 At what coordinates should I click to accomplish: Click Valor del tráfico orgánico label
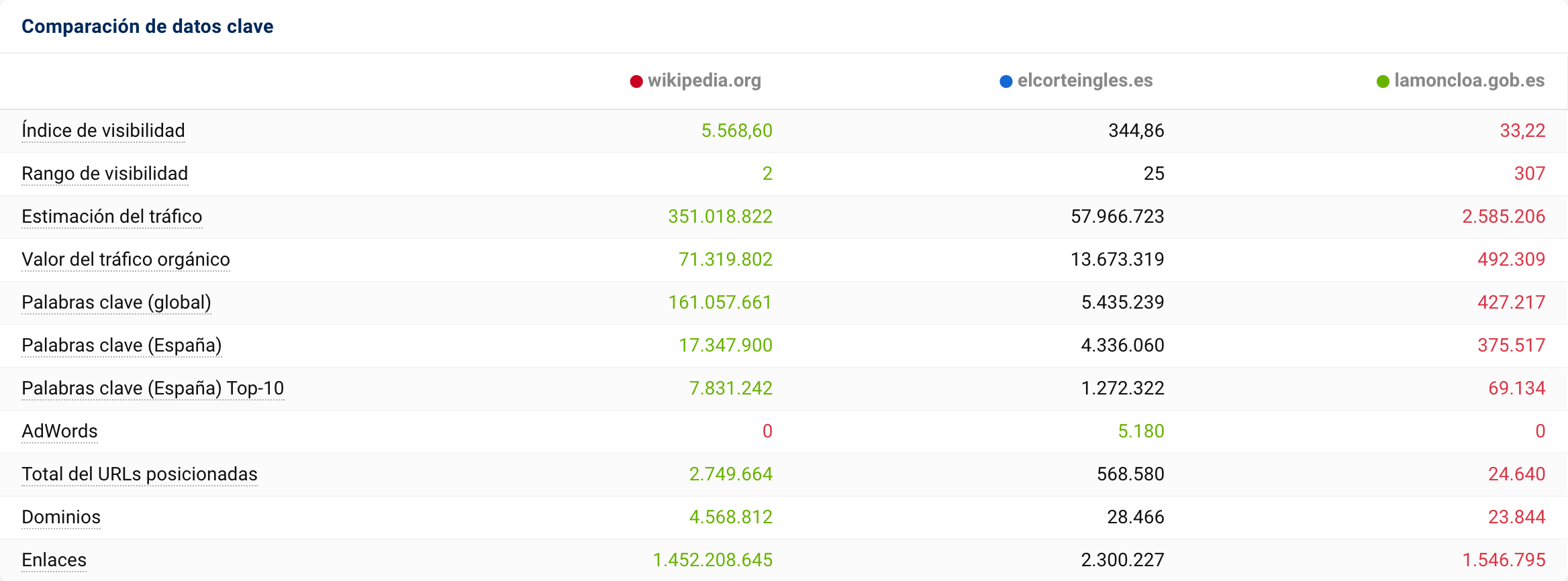tap(126, 260)
